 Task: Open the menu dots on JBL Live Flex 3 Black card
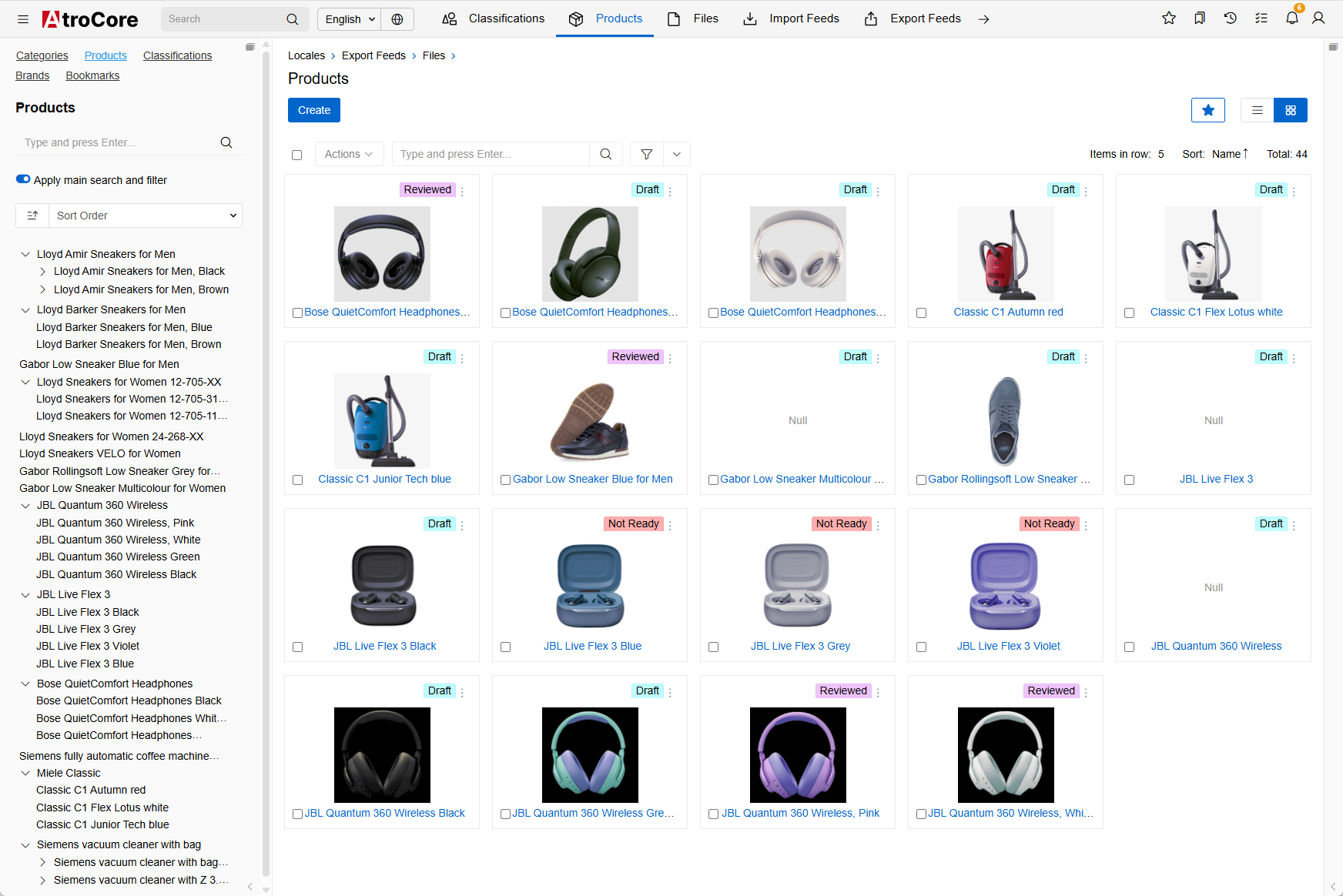462,525
